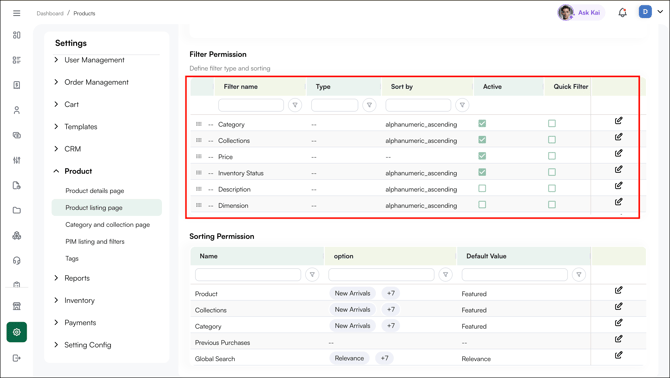Click the green settings gear icon
This screenshot has height=378, width=670.
(17, 332)
